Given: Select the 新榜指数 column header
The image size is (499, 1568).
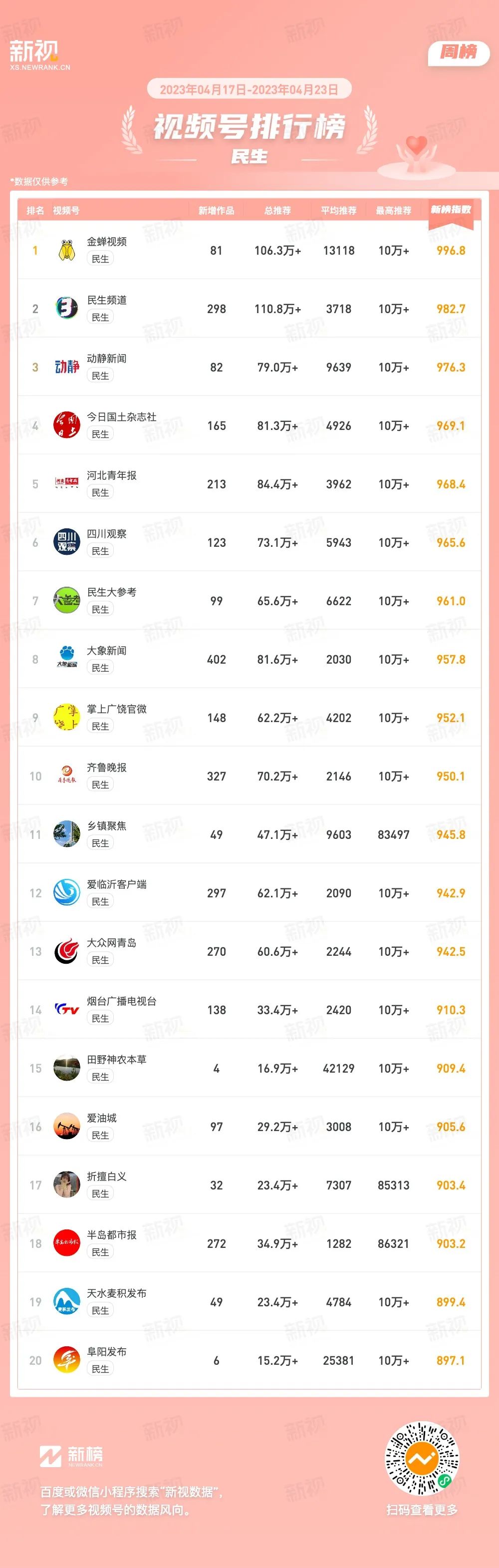Looking at the screenshot, I should [451, 210].
